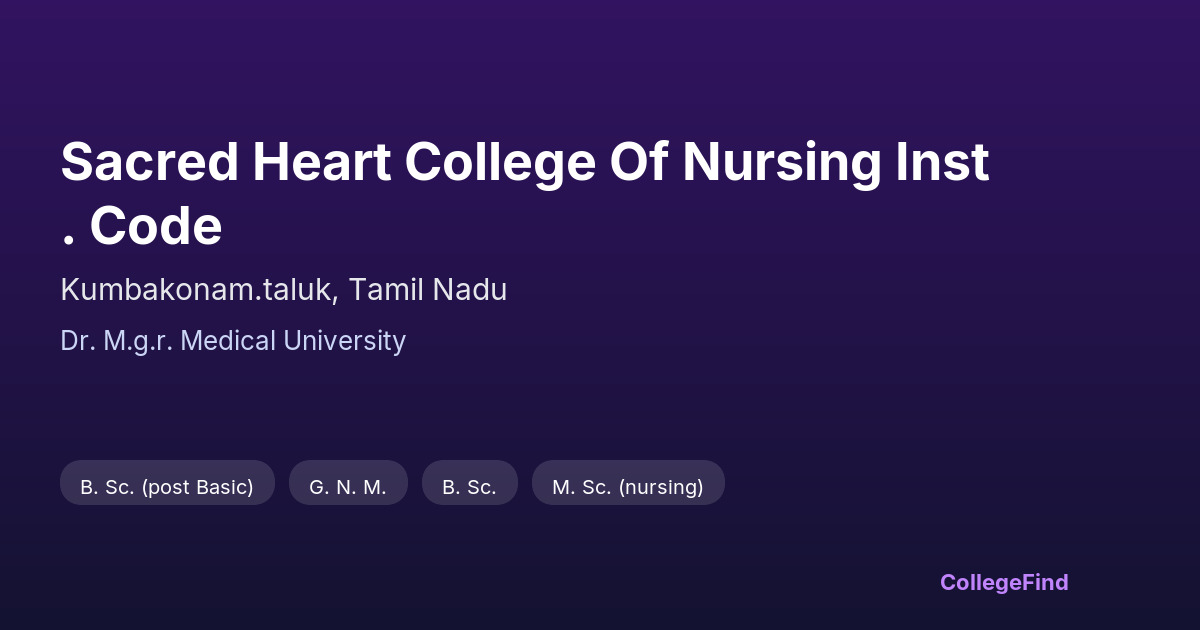Click 'Dr. M.g.r.' in the affiliation text
The height and width of the screenshot is (630, 1200).
pos(117,341)
